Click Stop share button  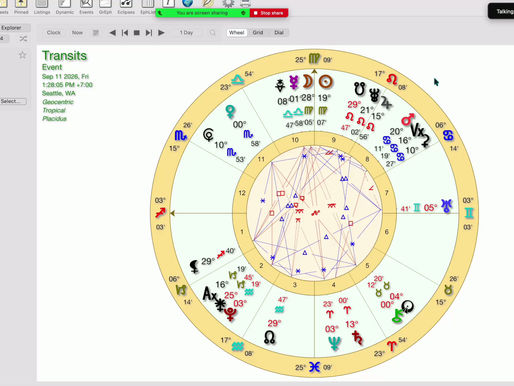coord(269,13)
